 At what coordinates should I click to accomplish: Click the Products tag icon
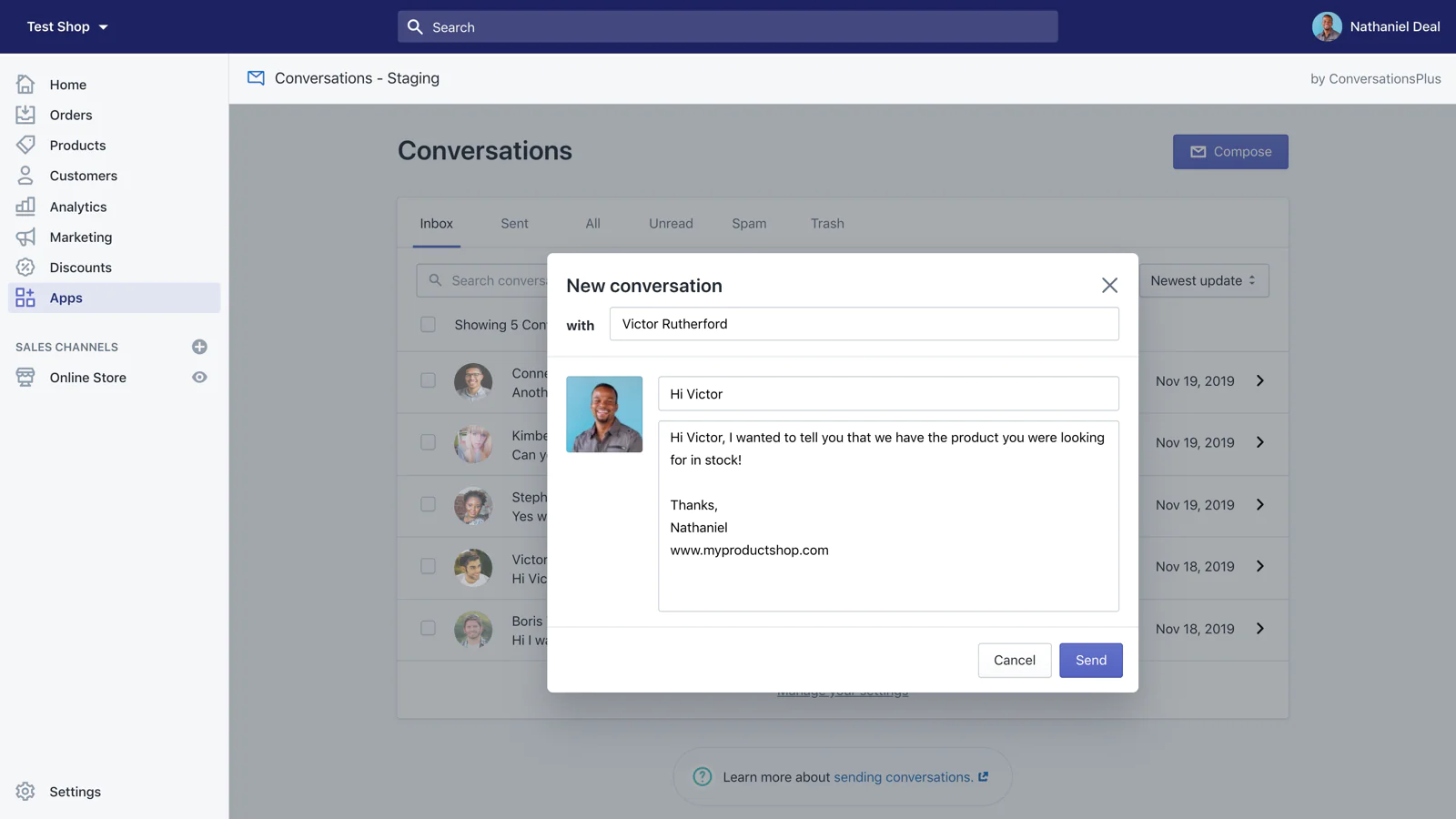pos(25,145)
